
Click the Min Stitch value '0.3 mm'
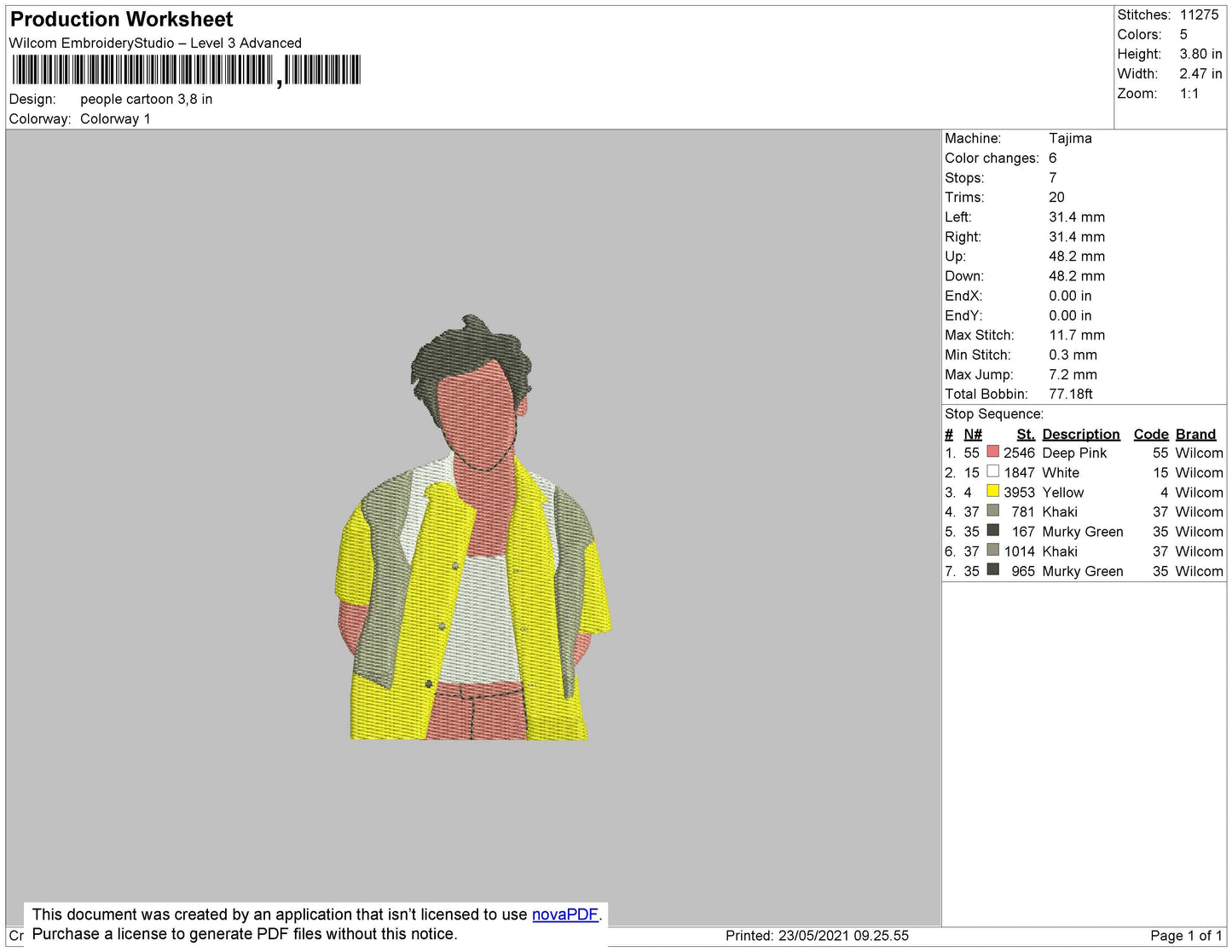[1073, 355]
